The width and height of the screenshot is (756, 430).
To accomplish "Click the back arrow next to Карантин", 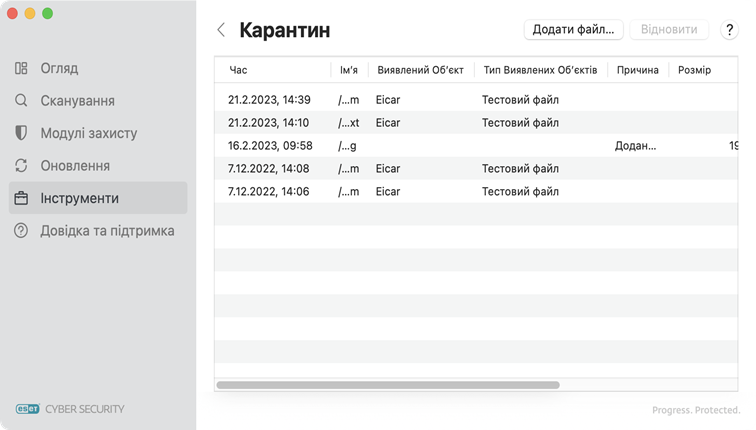I will click(x=221, y=30).
